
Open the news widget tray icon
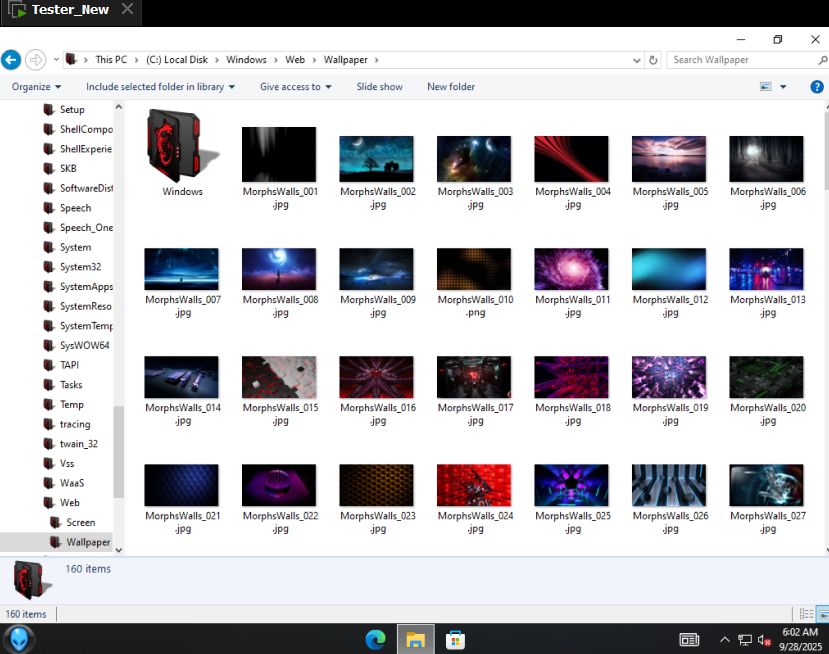[x=689, y=640]
